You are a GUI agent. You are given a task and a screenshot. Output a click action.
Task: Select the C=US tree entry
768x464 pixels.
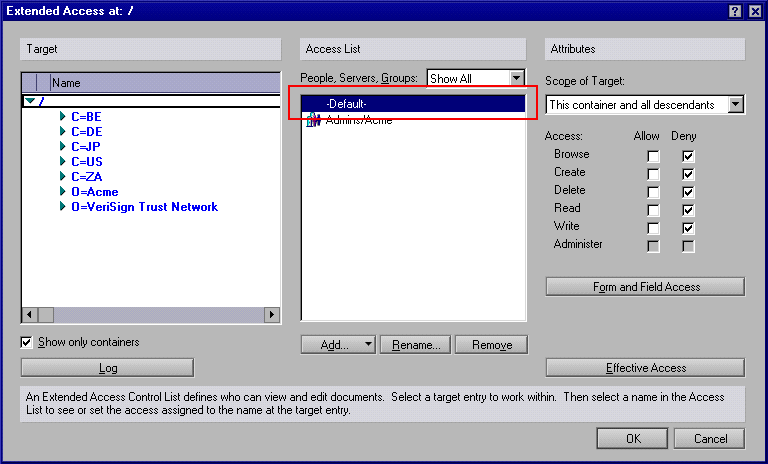pos(87,162)
